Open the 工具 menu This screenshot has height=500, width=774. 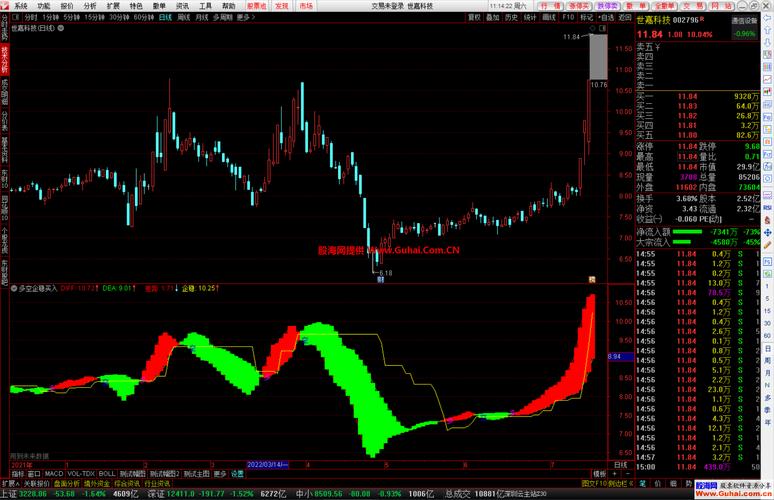205,6
